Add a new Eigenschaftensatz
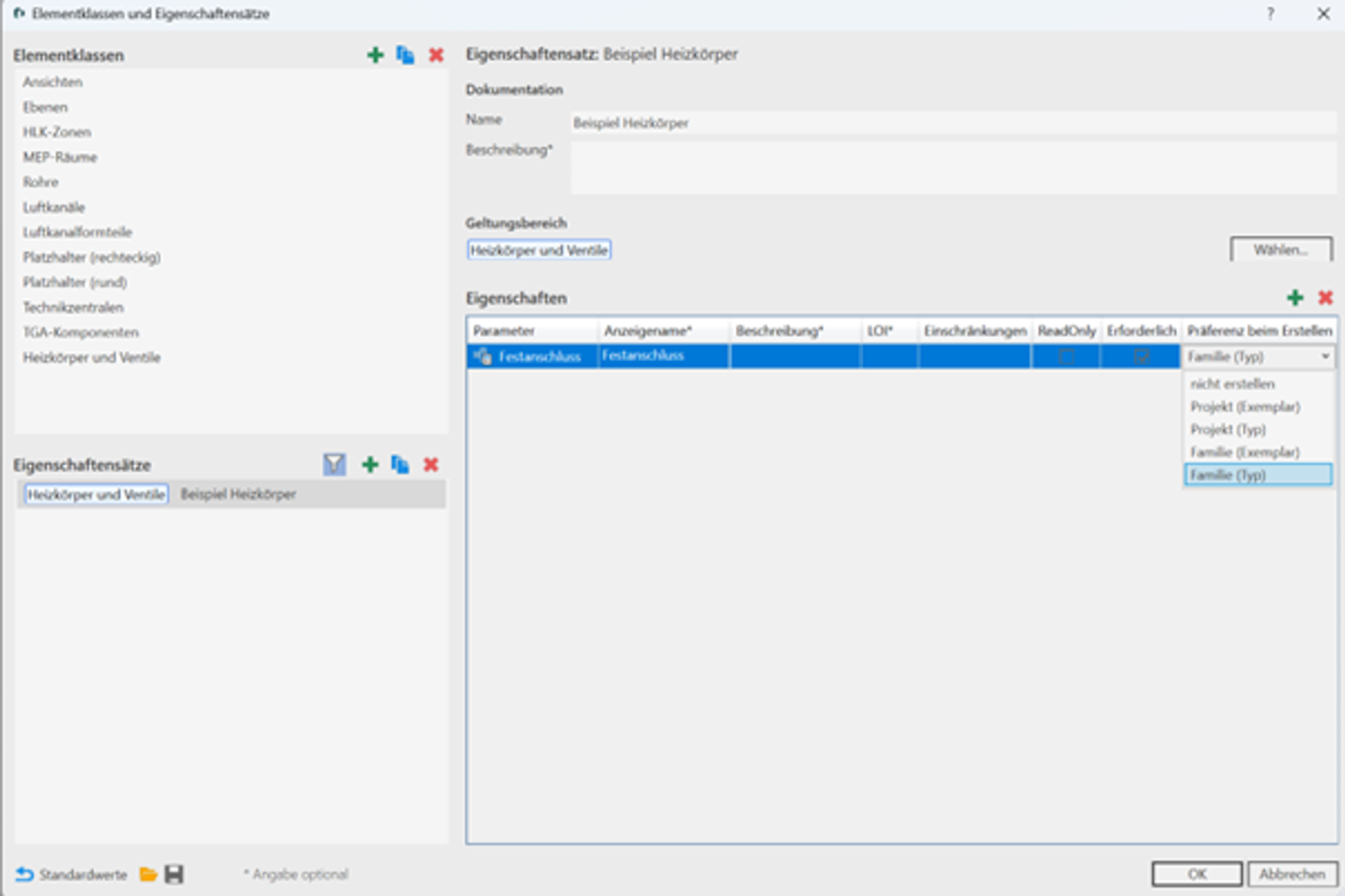Viewport: 1345px width, 896px height. [370, 464]
